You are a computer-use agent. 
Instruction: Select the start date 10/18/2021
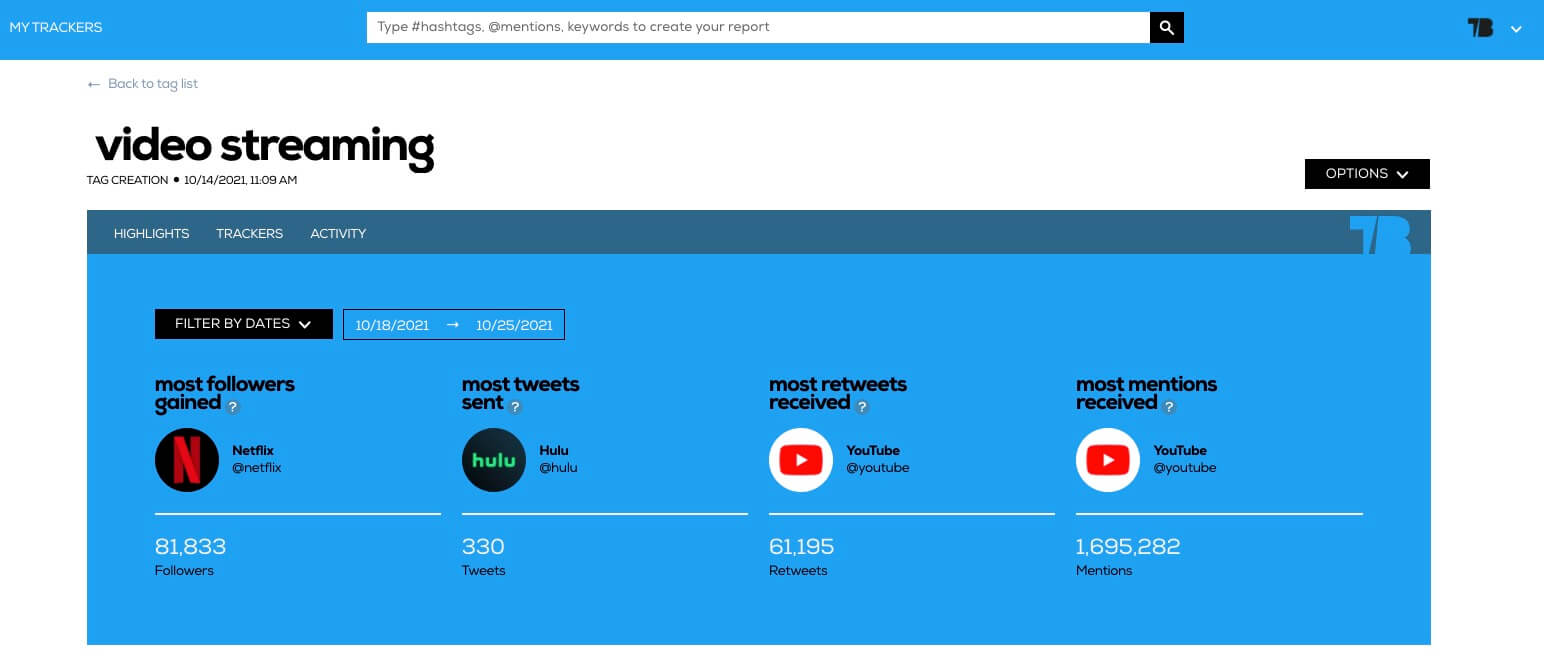pyautogui.click(x=392, y=325)
